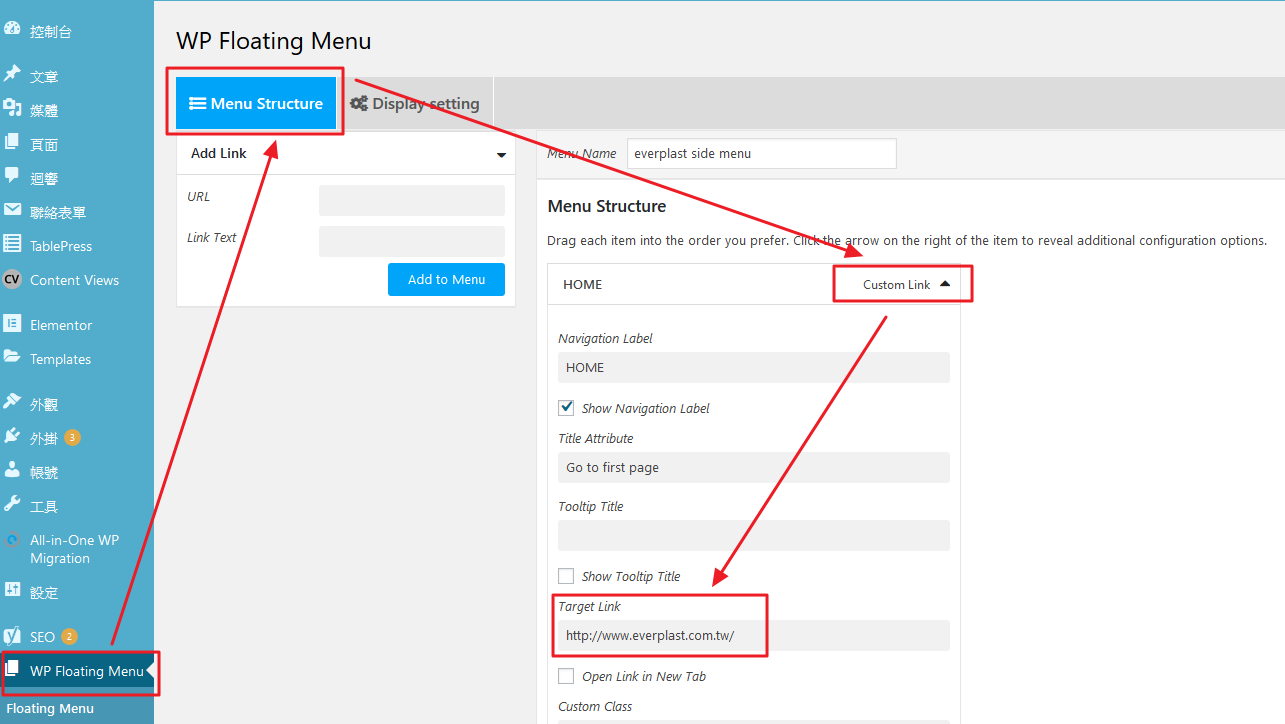Click the media icon beside 媒體
Viewport: 1285px width, 724px height.
(x=12, y=108)
